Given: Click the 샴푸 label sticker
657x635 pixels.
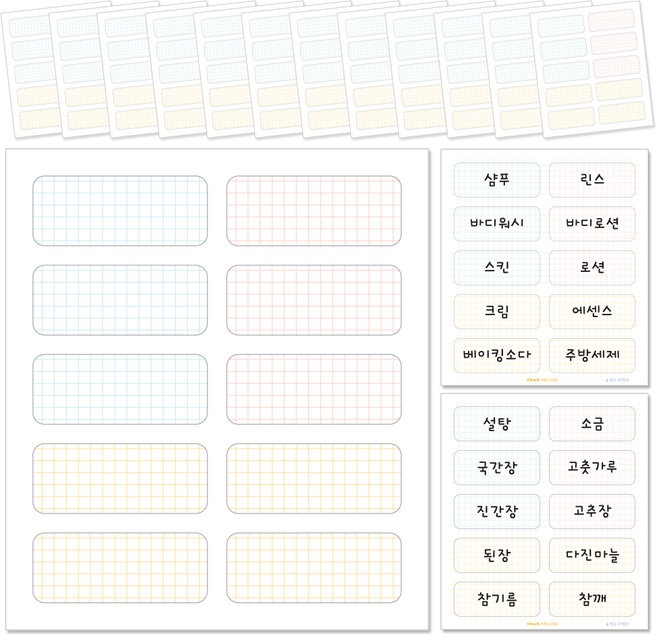Looking at the screenshot, I should click(497, 180).
